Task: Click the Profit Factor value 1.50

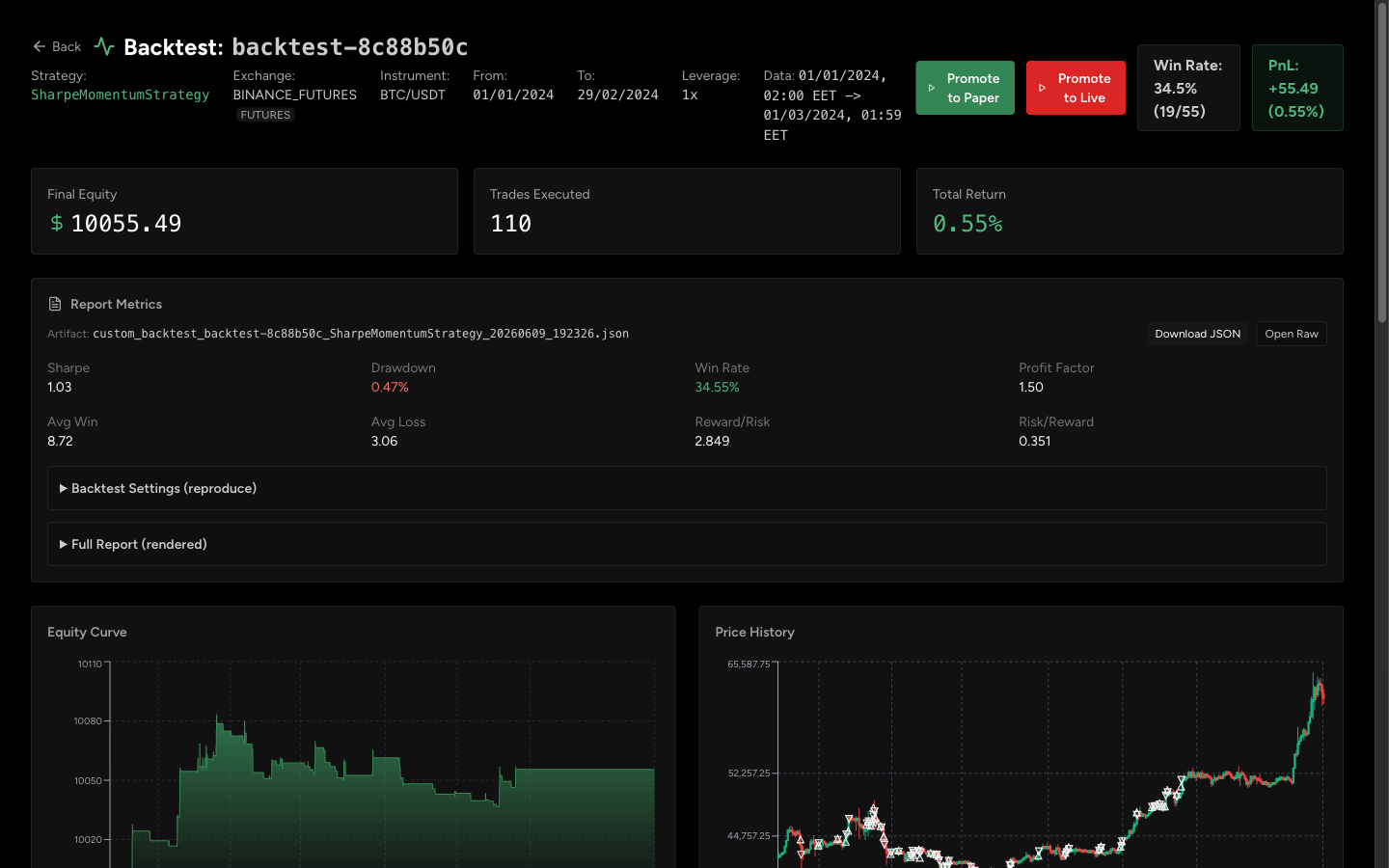Action: tap(1031, 387)
